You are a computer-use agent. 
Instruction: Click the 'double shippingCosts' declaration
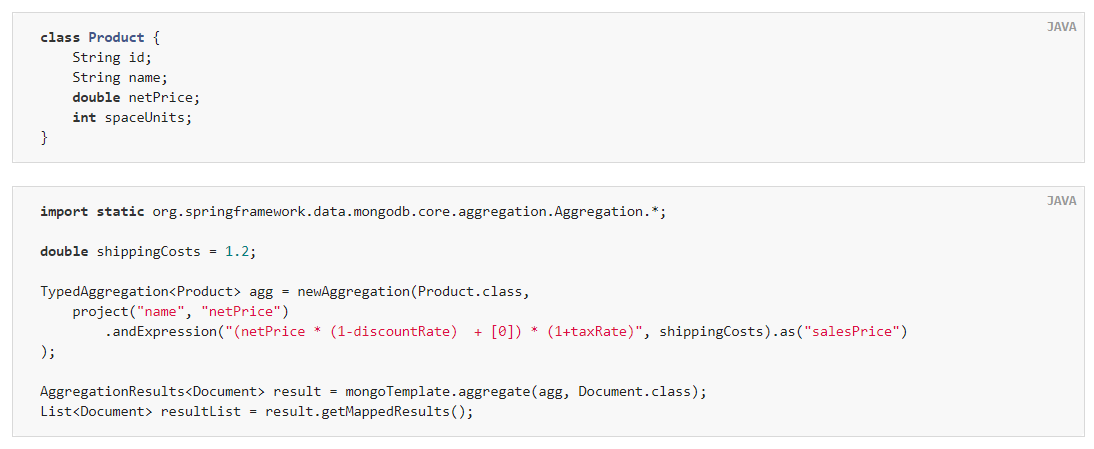click(120, 252)
